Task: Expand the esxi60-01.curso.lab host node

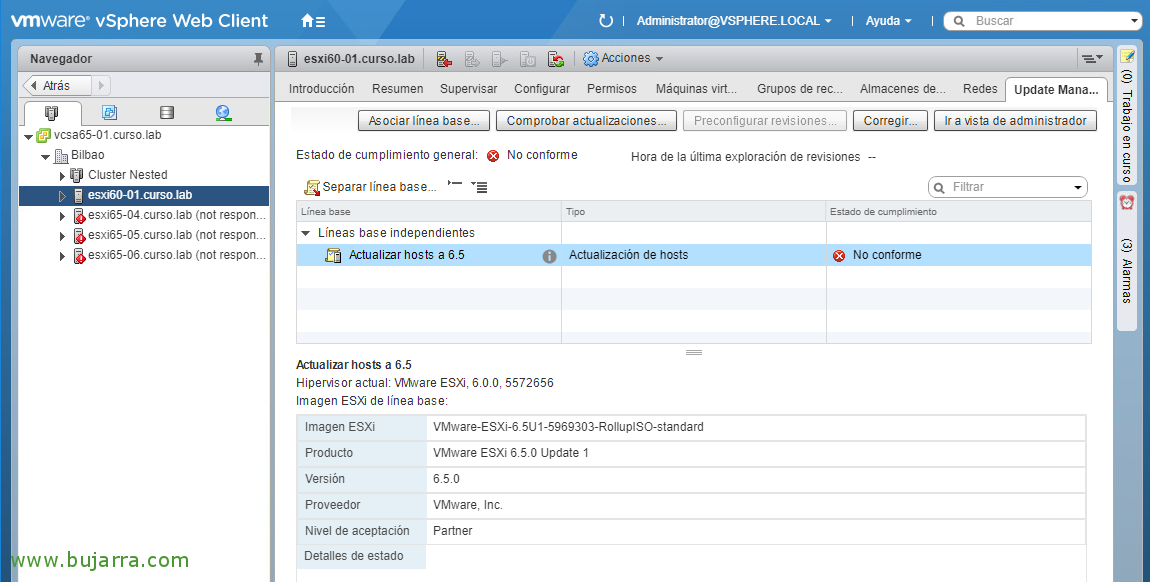Action: [62, 196]
